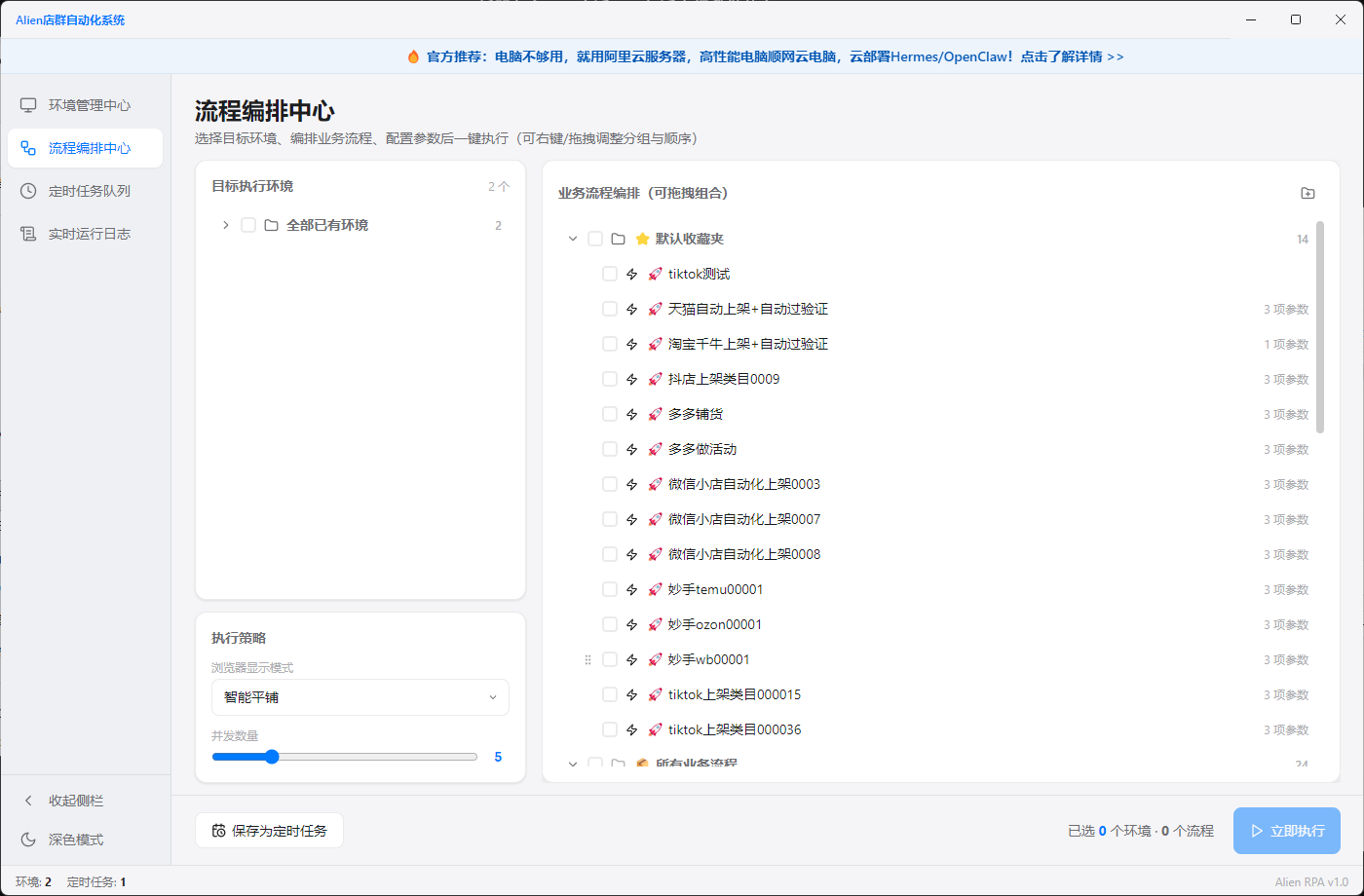Collapse the sidebar with 收起侧栏
Screen dimensions: 1364x896
point(86,801)
